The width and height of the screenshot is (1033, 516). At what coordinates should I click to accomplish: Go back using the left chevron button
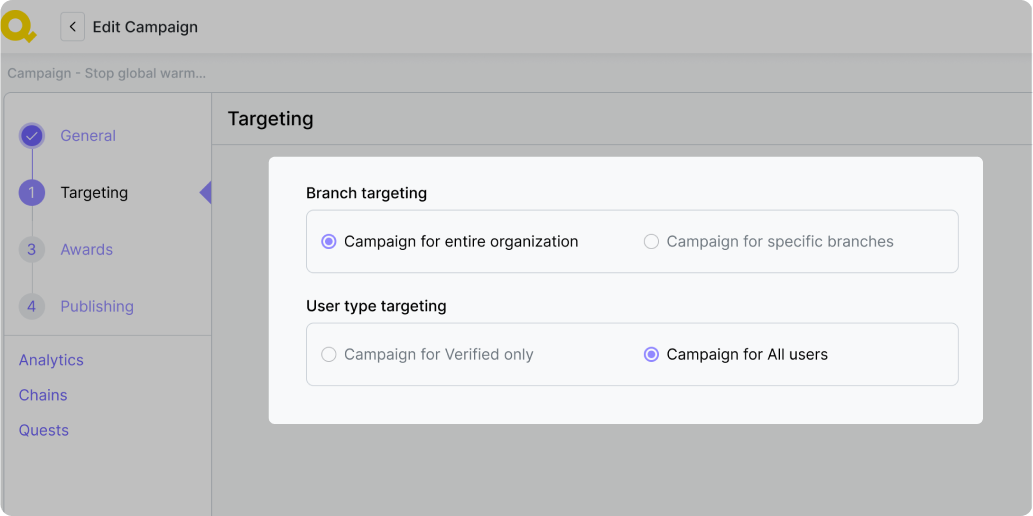pyautogui.click(x=72, y=27)
